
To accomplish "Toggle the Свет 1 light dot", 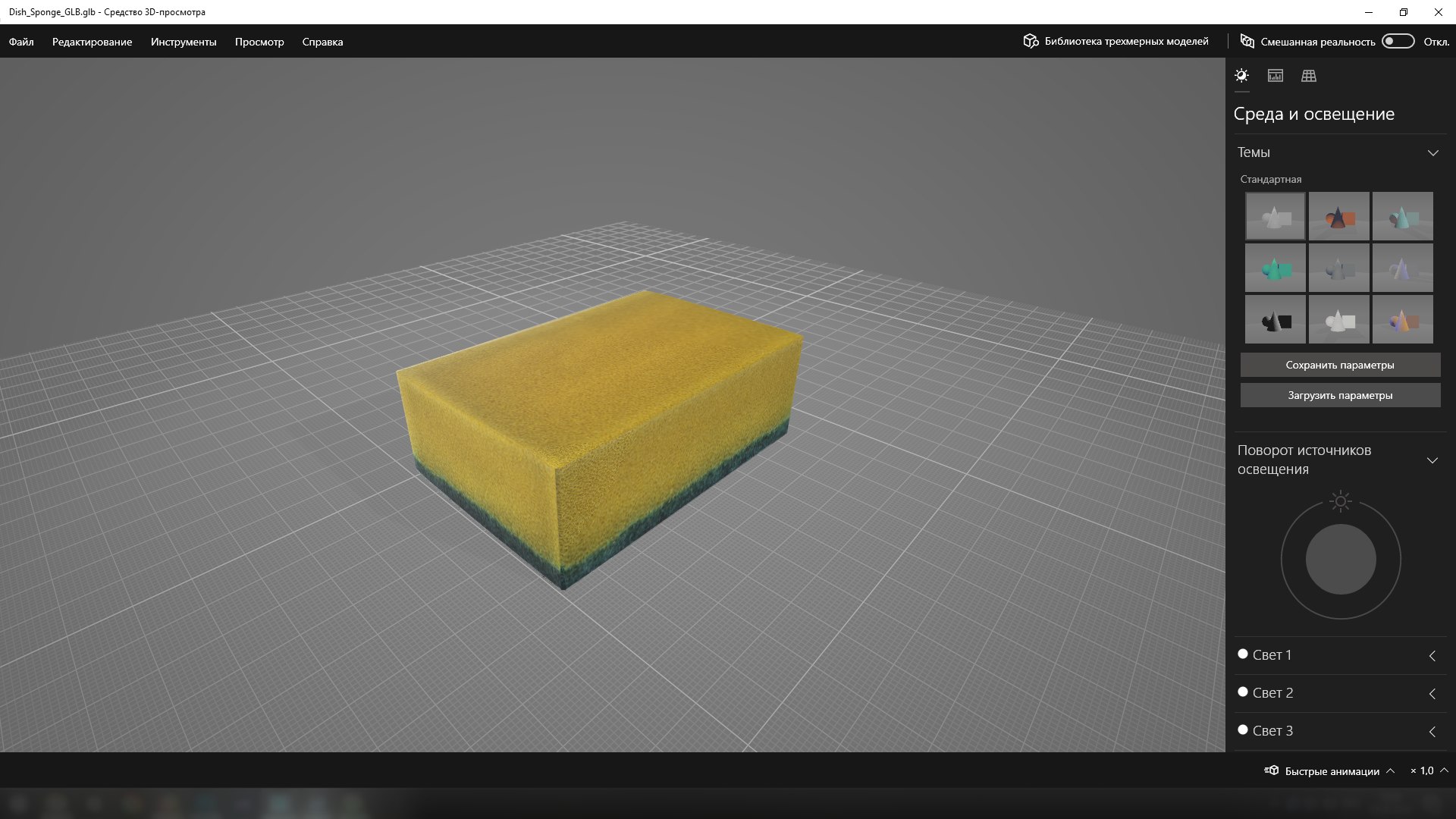I will tap(1243, 654).
